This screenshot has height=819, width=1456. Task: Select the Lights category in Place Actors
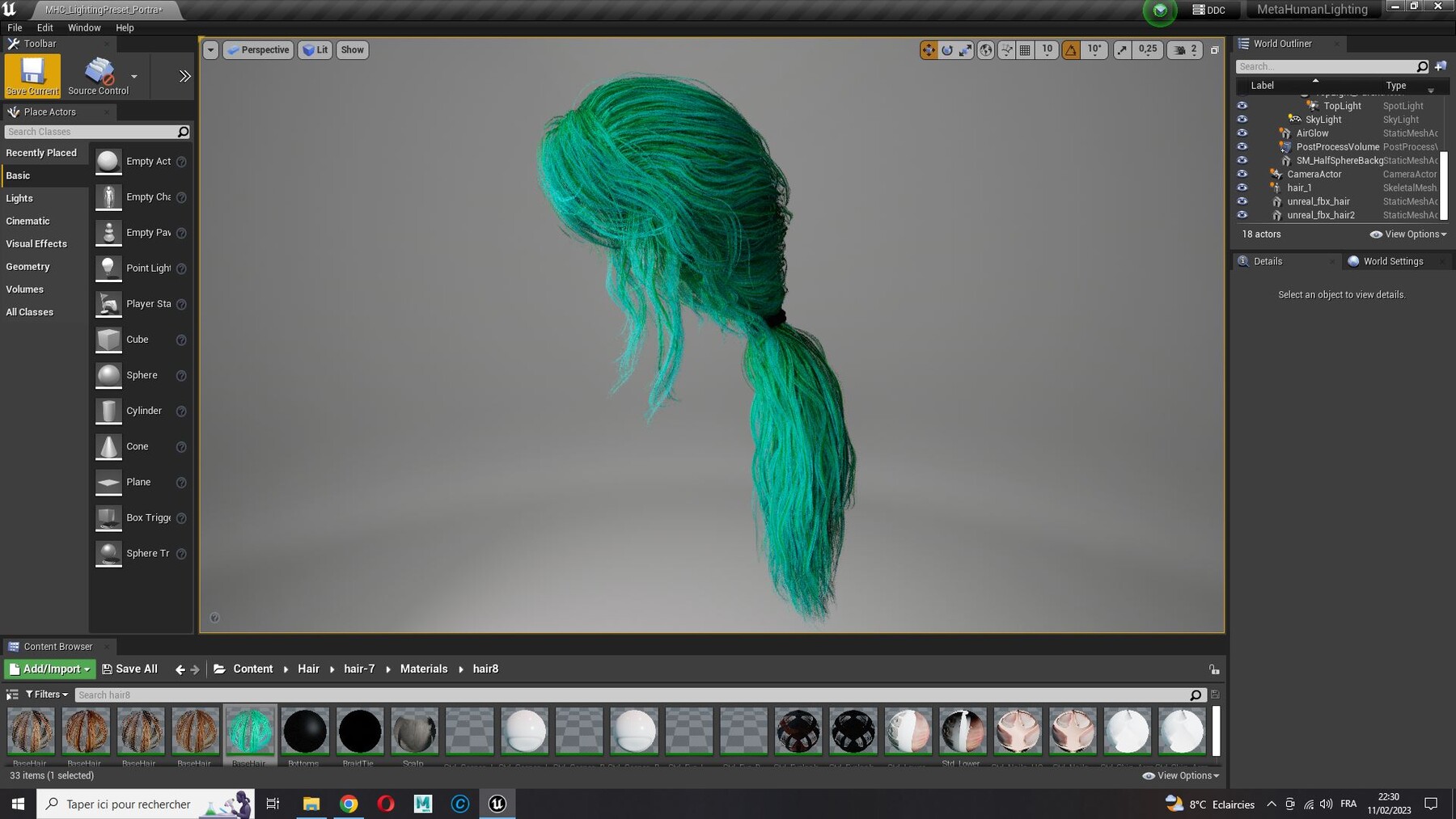coord(19,198)
